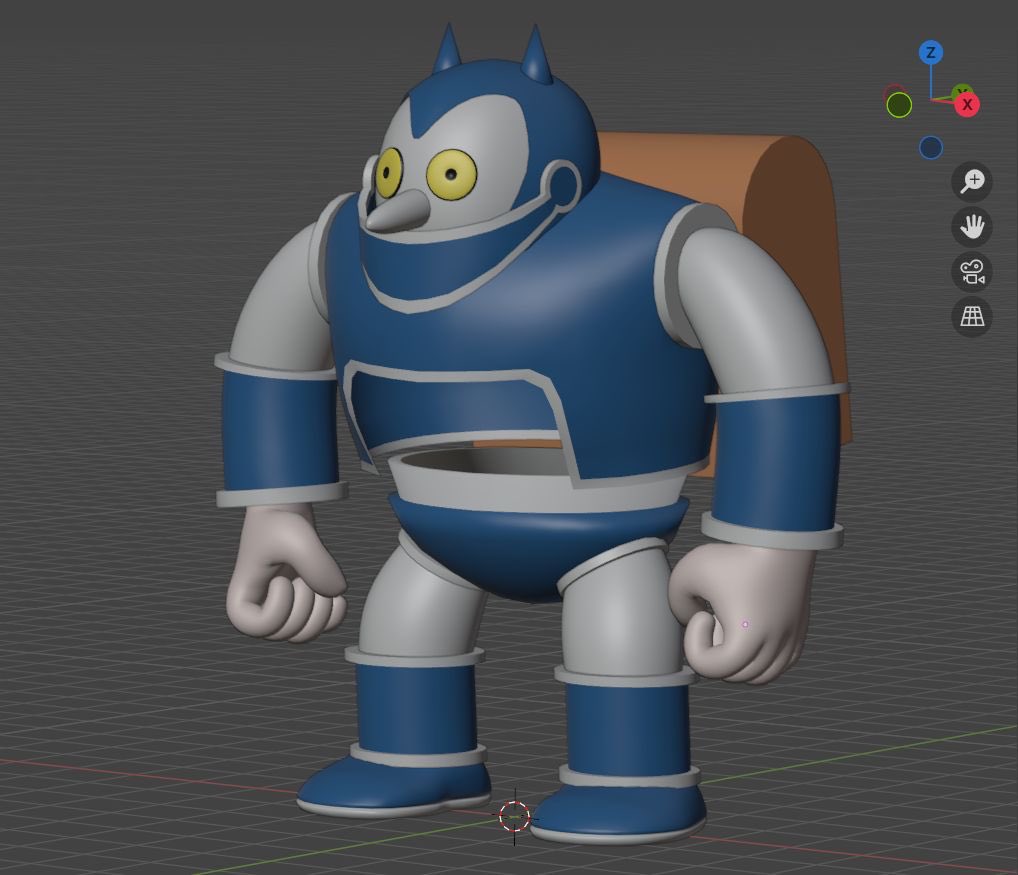Image resolution: width=1018 pixels, height=875 pixels.
Task: Click the green negative Y axis circle
Action: click(899, 105)
